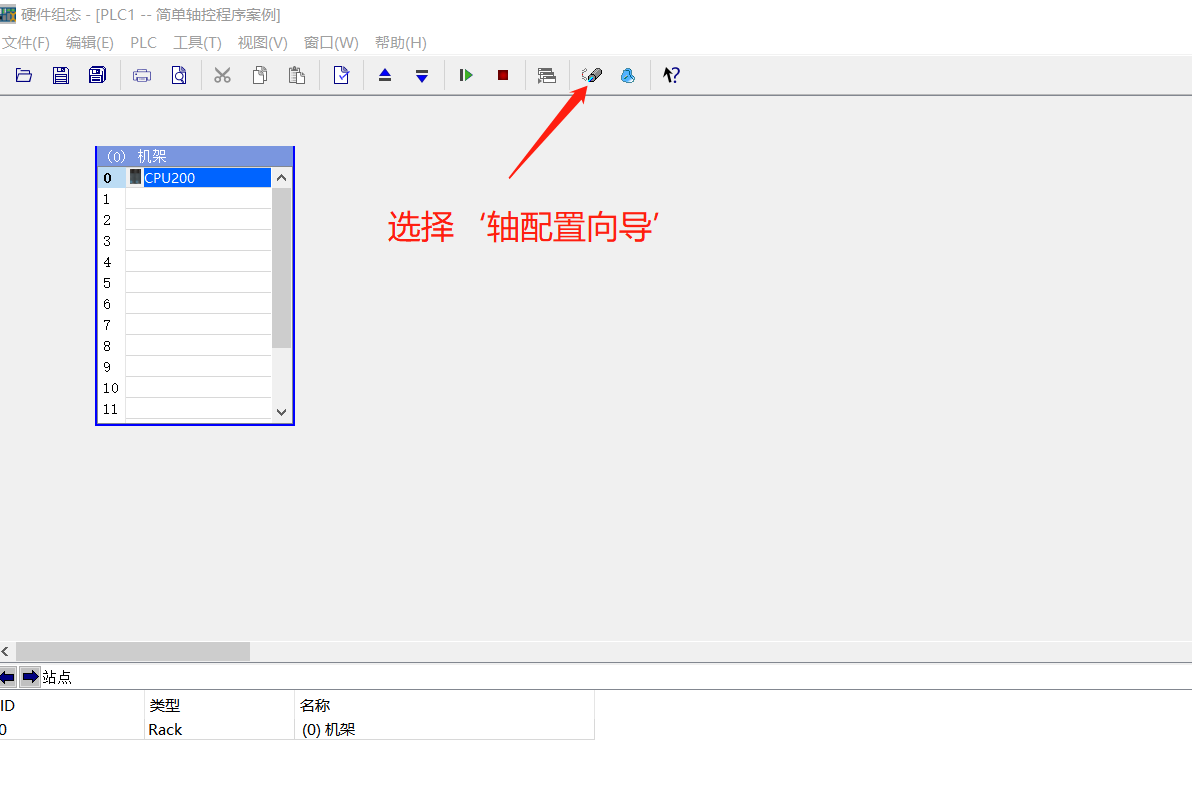
Task: Activate the context help arrow icon
Action: [x=670, y=74]
